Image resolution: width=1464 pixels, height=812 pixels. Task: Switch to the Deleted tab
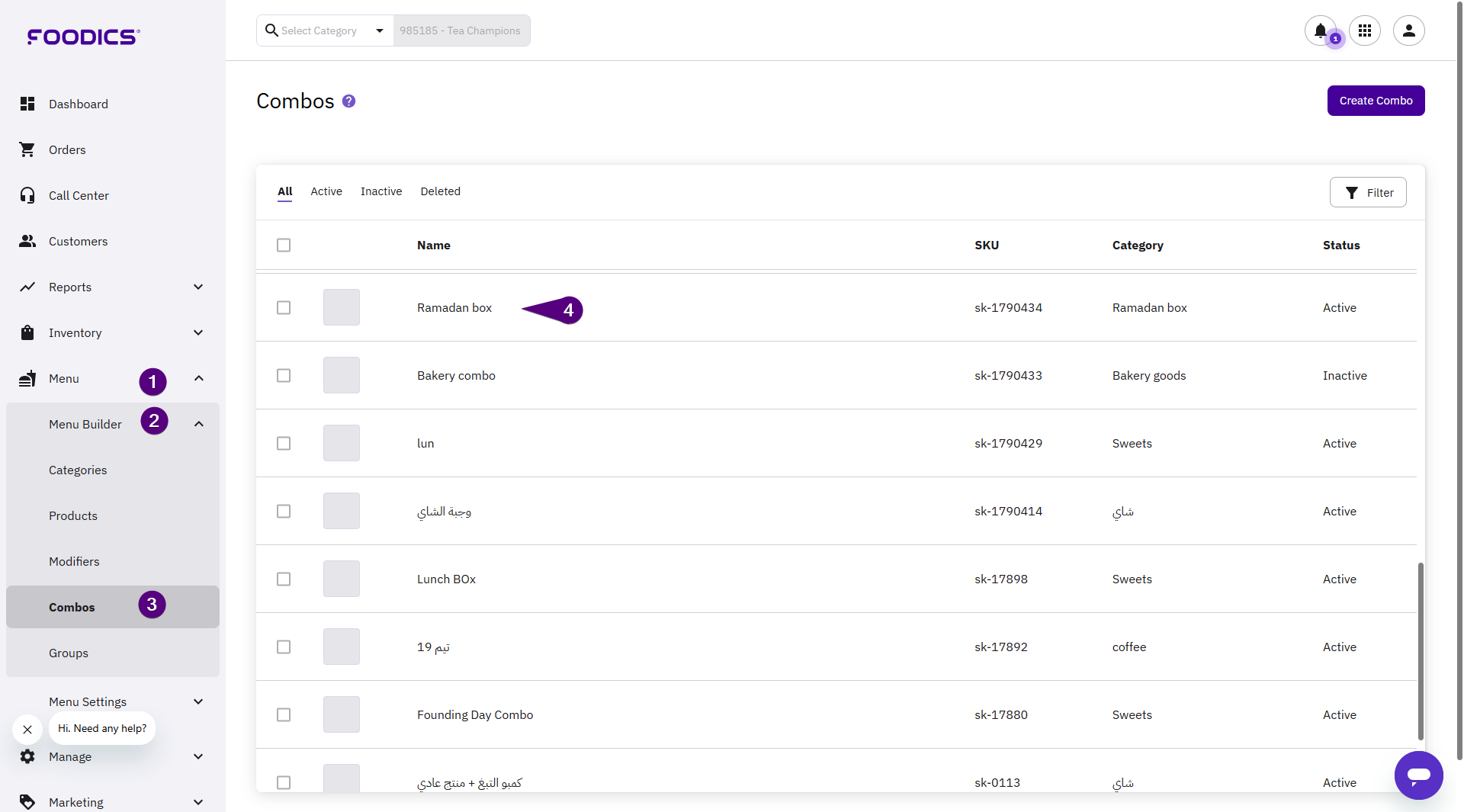[440, 191]
